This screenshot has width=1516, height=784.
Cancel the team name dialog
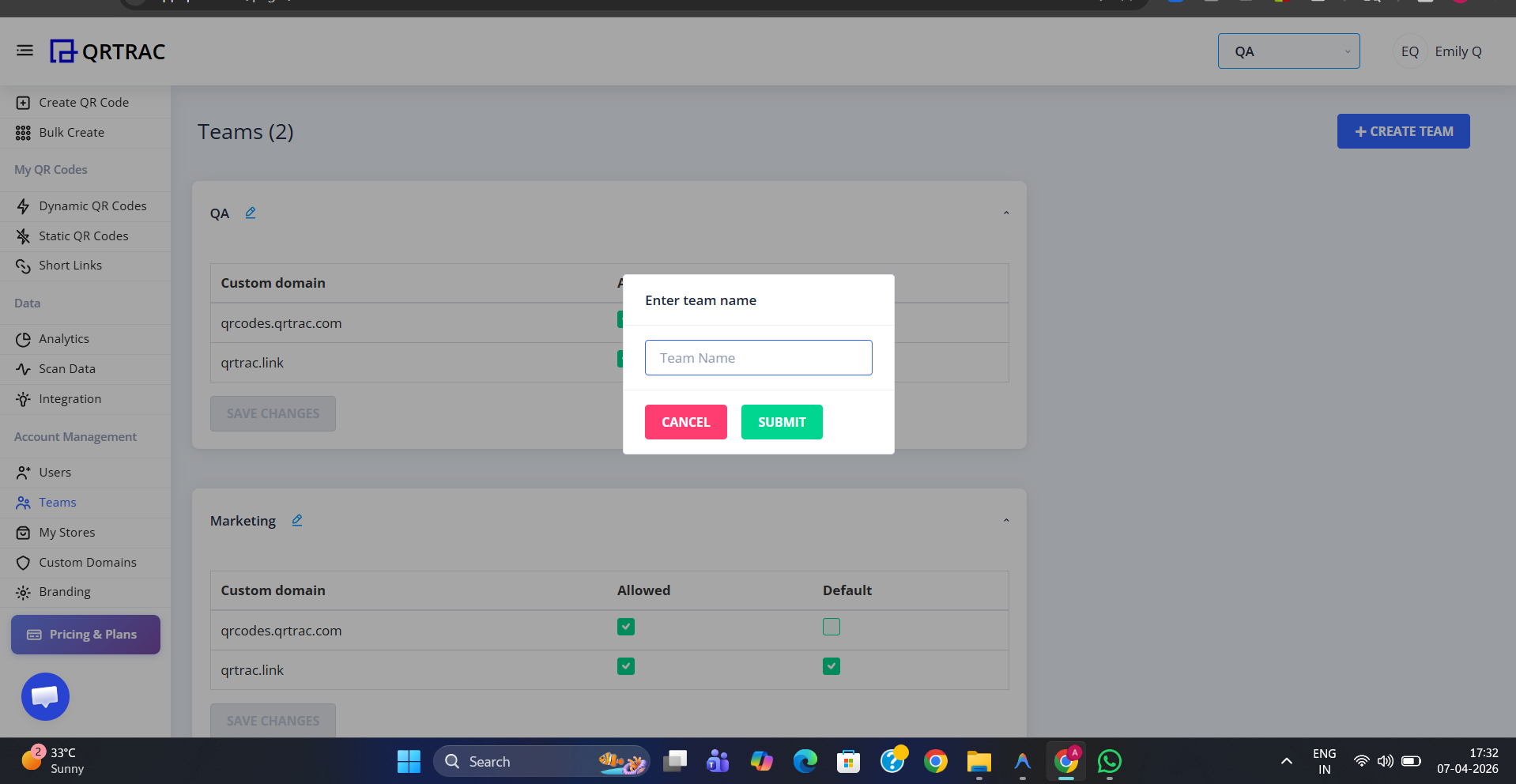(x=684, y=421)
